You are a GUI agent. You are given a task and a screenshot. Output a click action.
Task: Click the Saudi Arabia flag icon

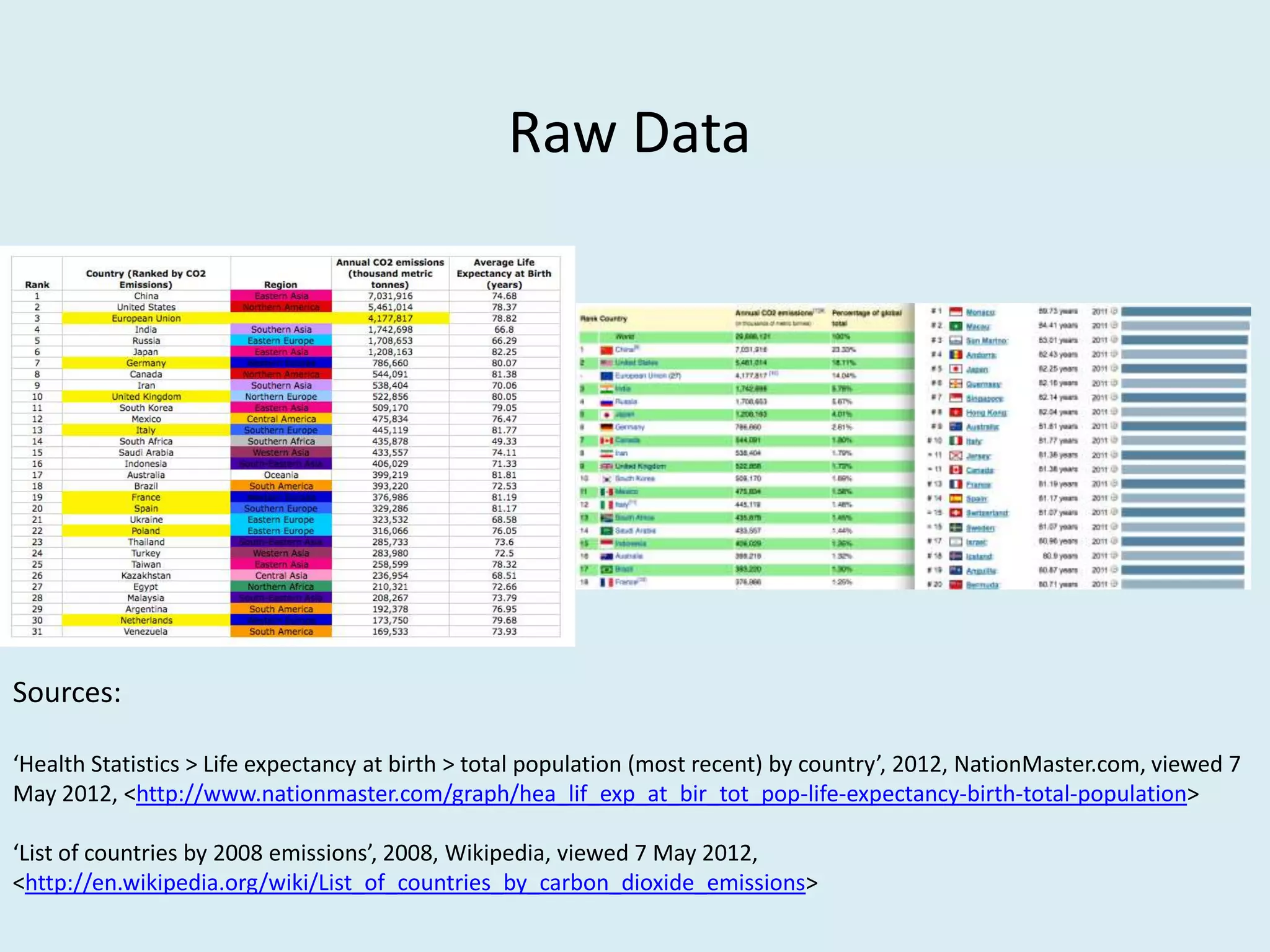606,531
